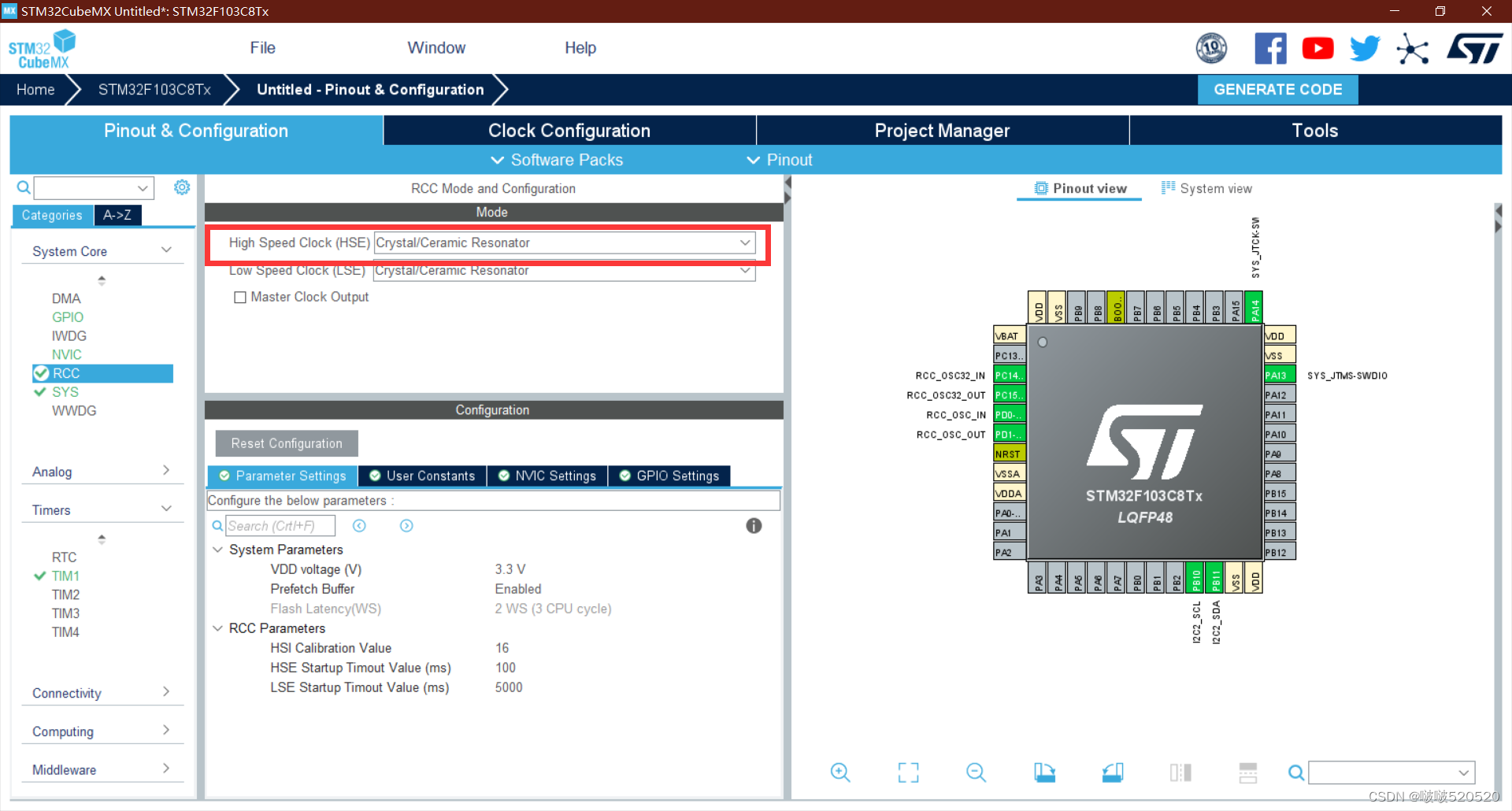The image size is (1512, 811).
Task: Show A->Z peripheral sorting
Action: pos(117,215)
